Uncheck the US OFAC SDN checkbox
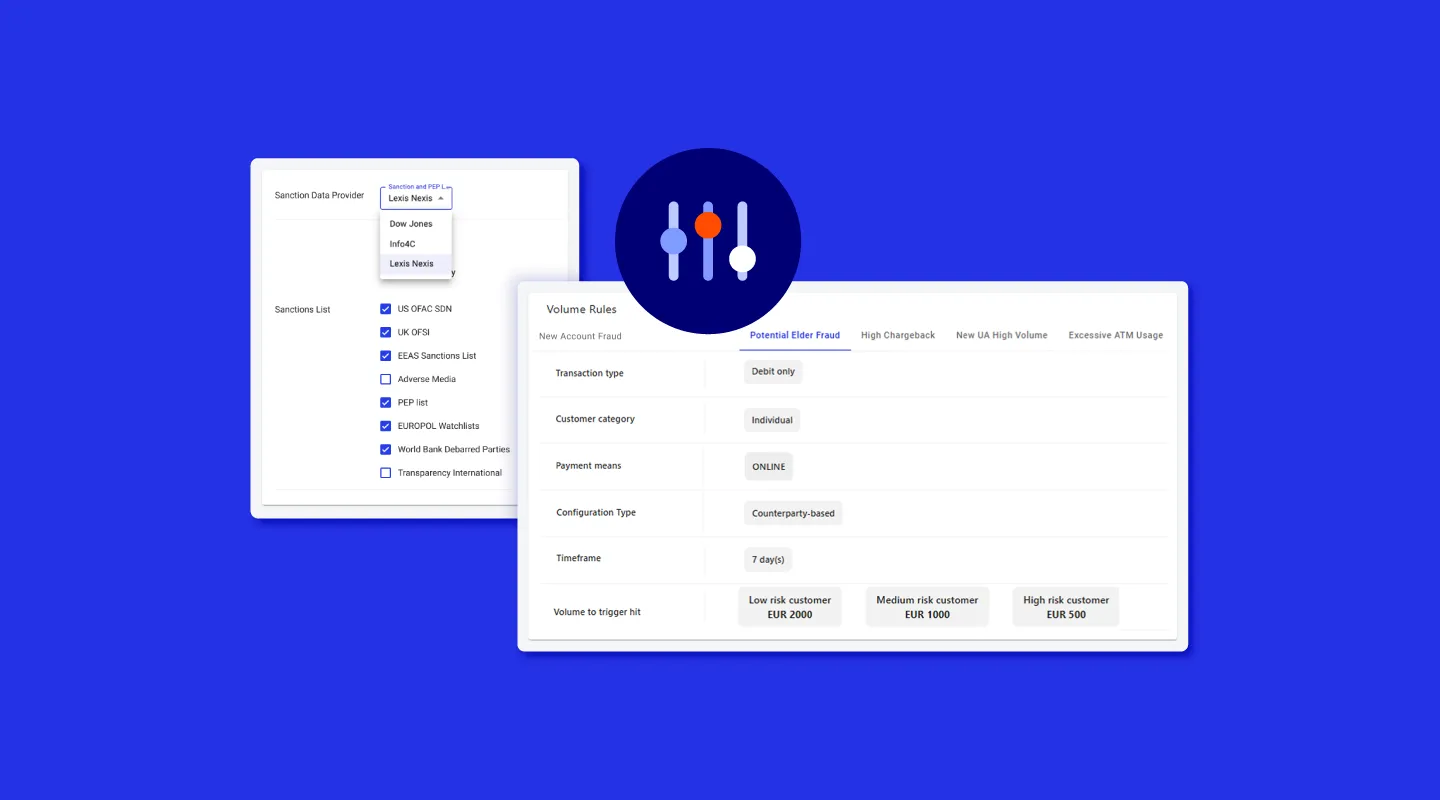Screen dimensions: 1440x800 [x=386, y=309]
